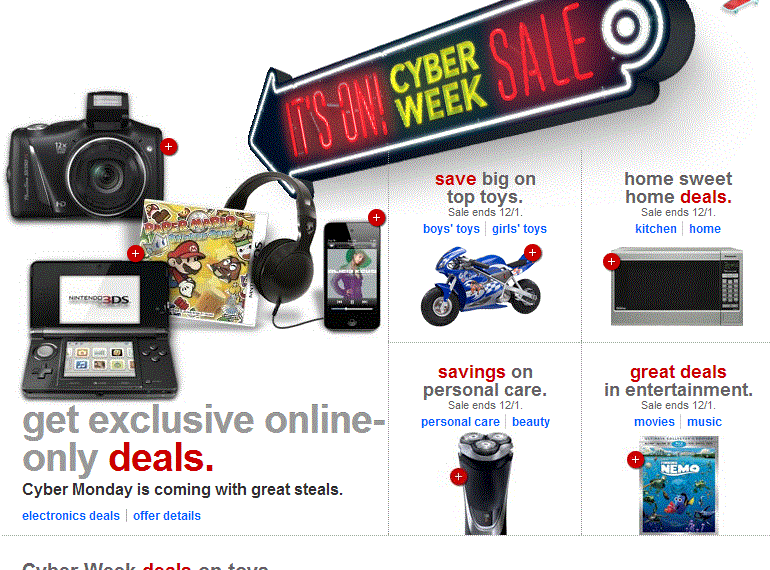Screen dimensions: 770x570
Task: Select the personal care link
Action: click(460, 422)
